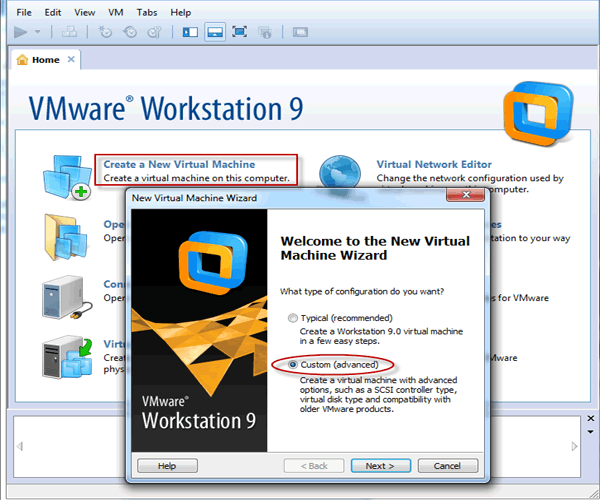This screenshot has height=500, width=600.
Task: Click the Unity mode toolbar icon
Action: pyautogui.click(x=264, y=32)
